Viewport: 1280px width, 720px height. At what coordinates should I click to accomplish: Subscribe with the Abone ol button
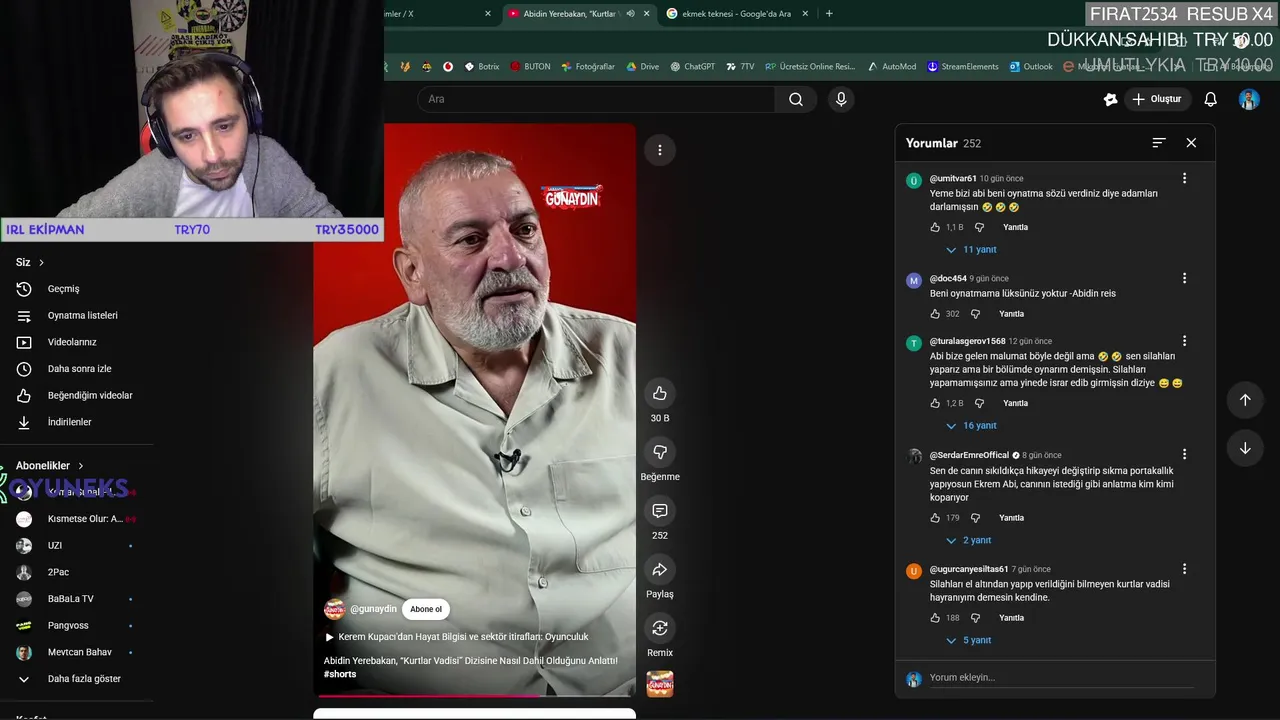[426, 609]
